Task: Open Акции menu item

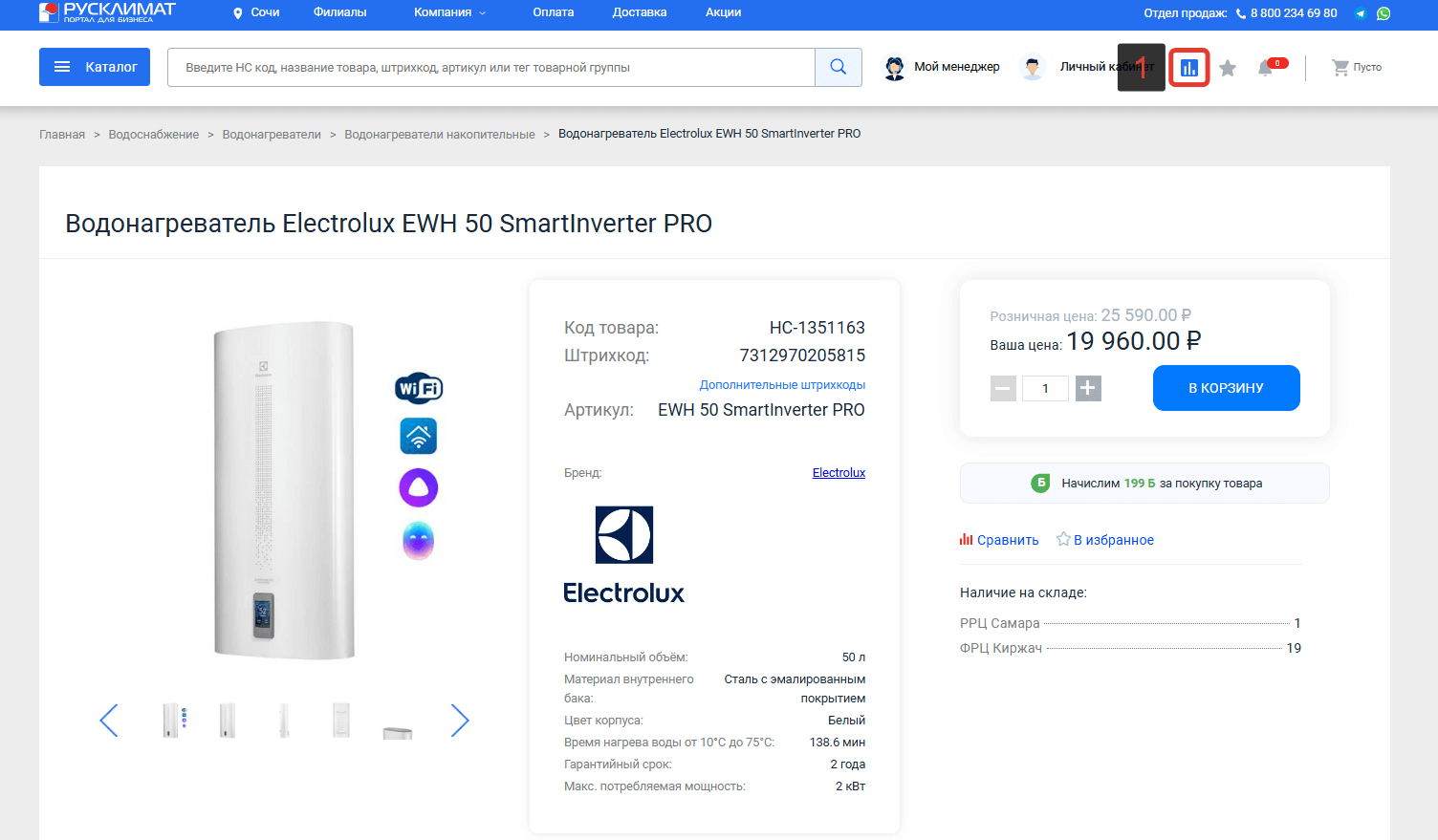Action: [724, 12]
